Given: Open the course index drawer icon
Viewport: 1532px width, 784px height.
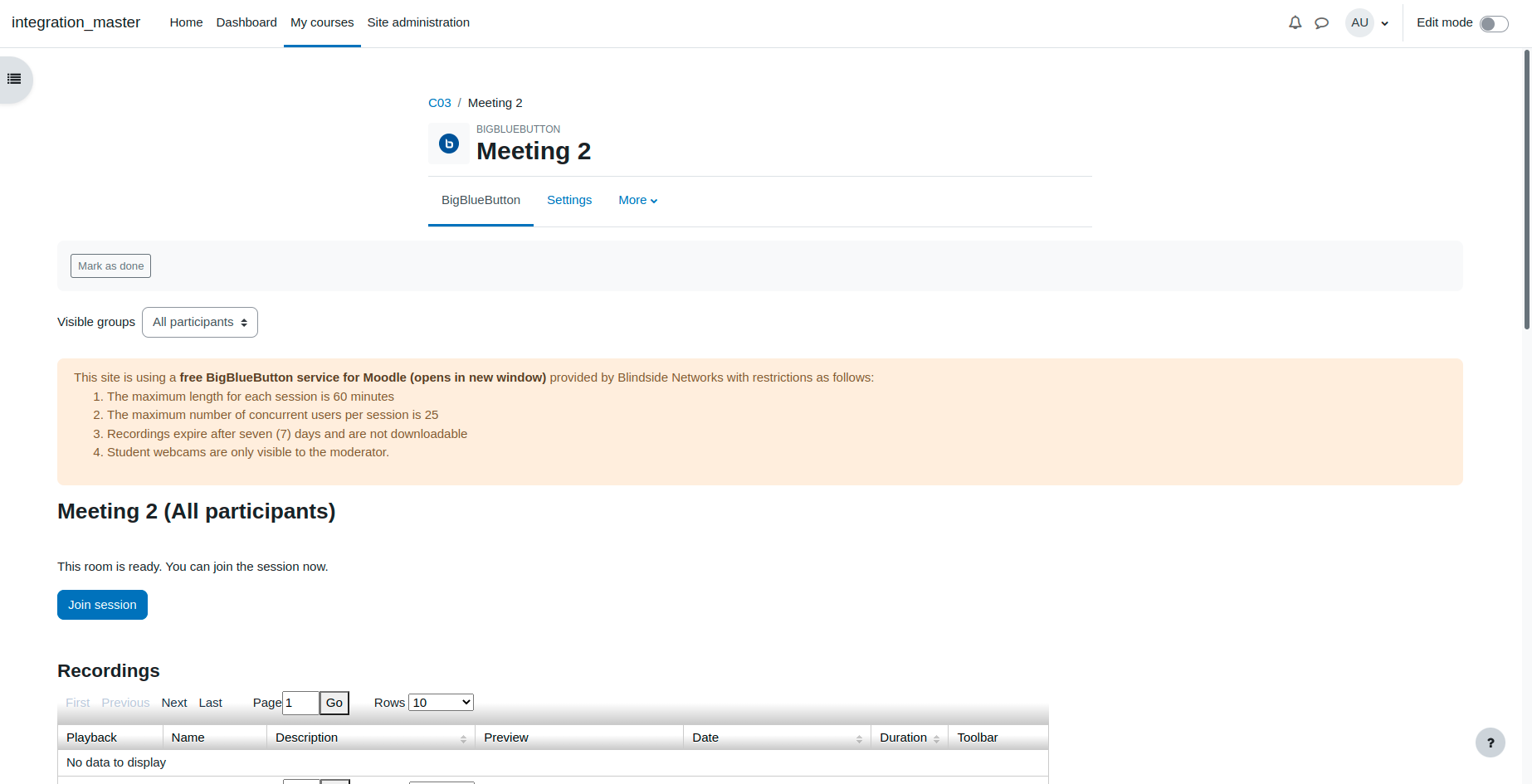Looking at the screenshot, I should pos(14,80).
